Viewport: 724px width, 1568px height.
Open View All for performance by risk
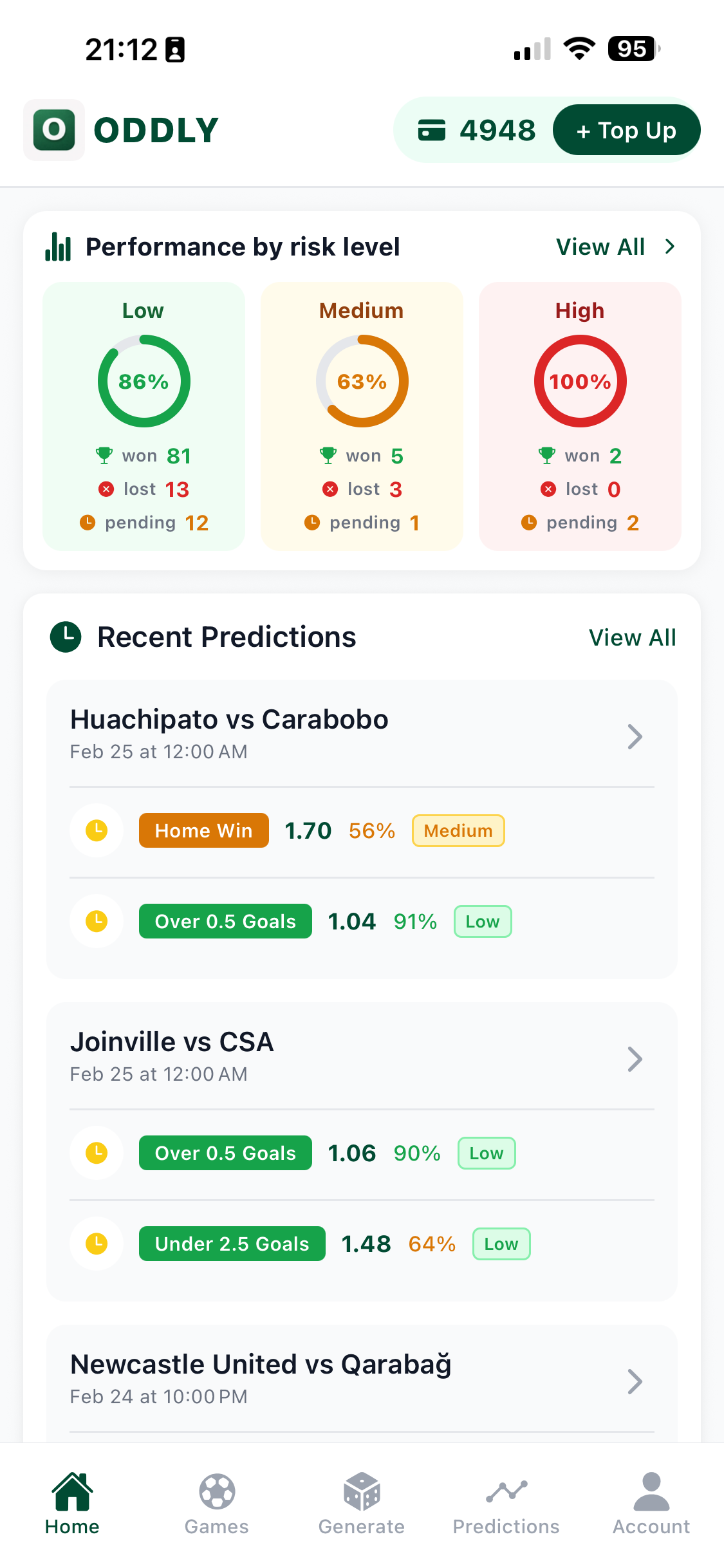pos(615,247)
